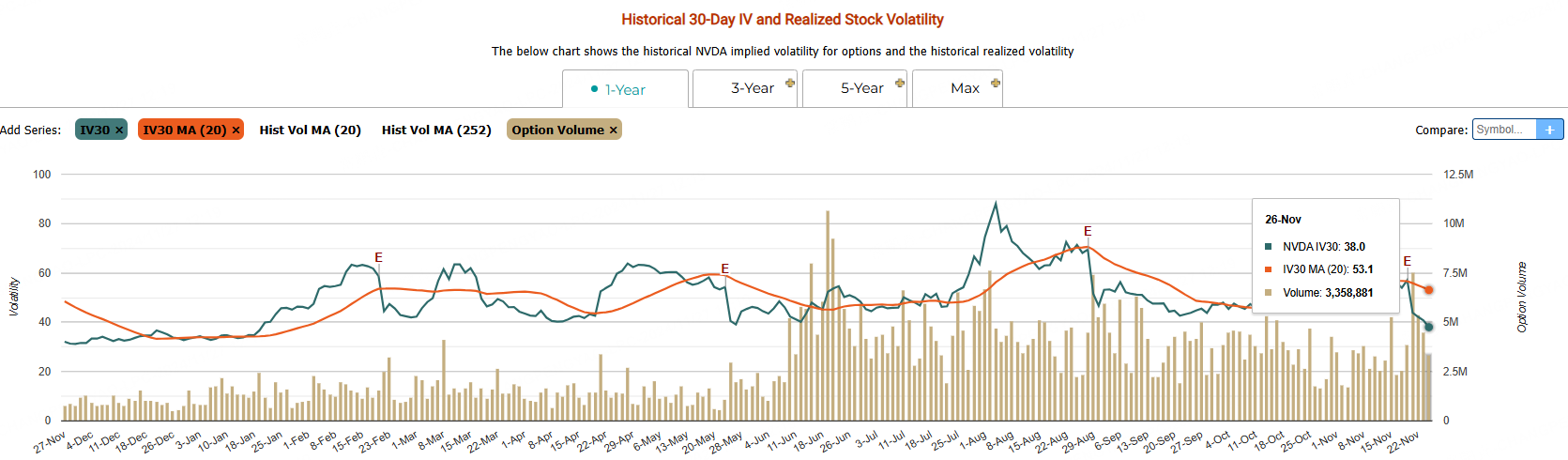The image size is (1568, 460).
Task: Enable the Hist Vol MA (252) series
Action: pyautogui.click(x=436, y=130)
